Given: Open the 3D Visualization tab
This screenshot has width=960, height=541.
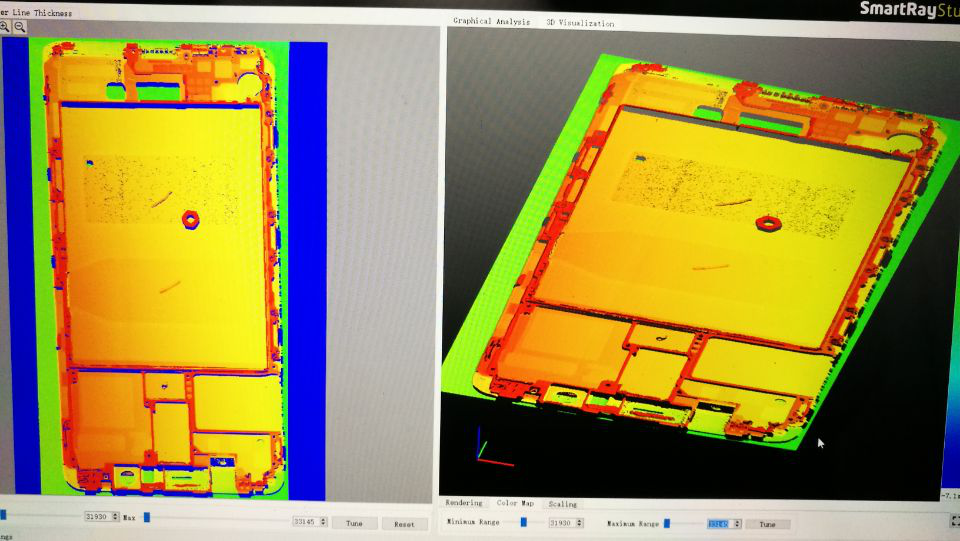Looking at the screenshot, I should pyautogui.click(x=580, y=22).
